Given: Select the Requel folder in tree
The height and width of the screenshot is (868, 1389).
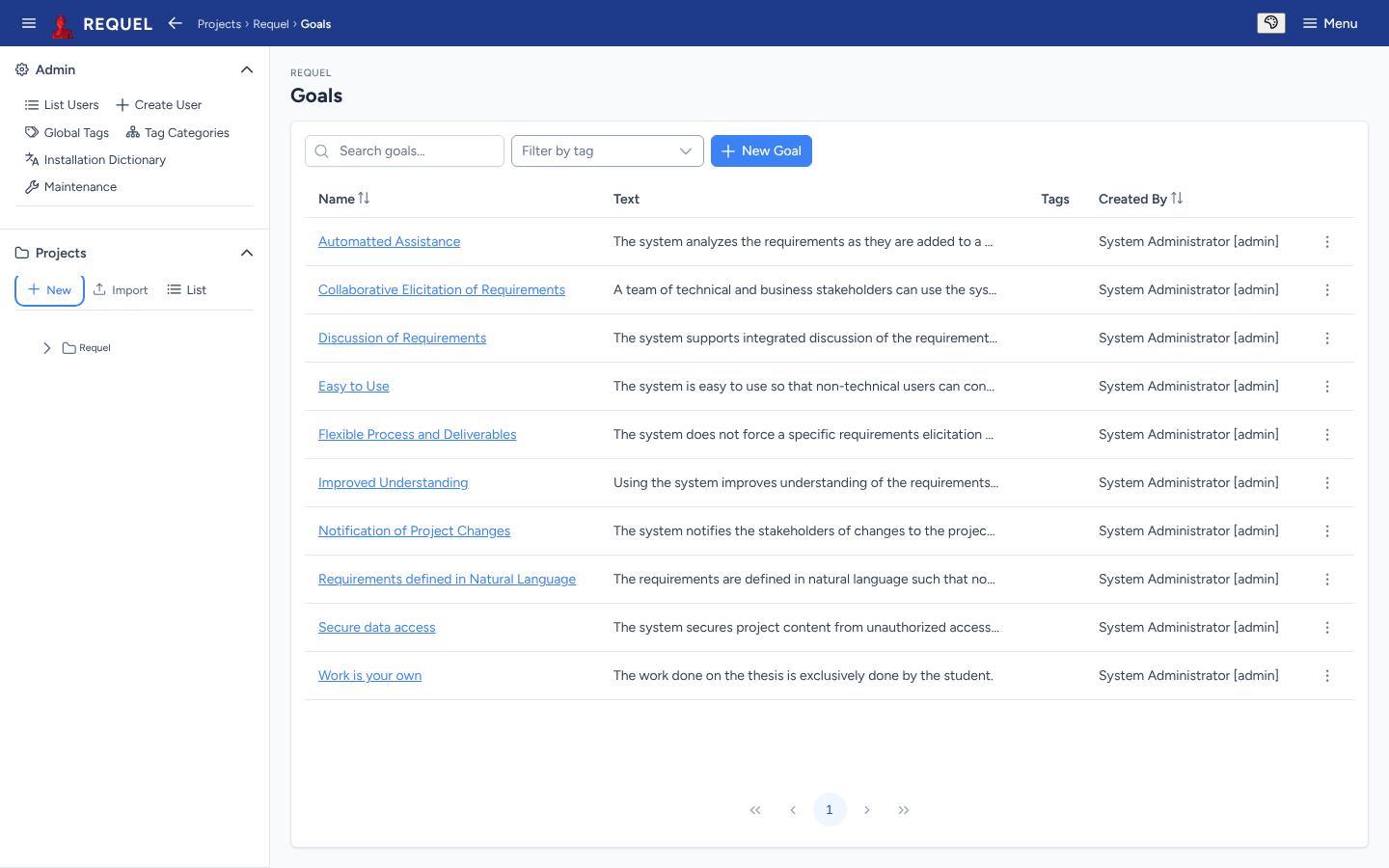Looking at the screenshot, I should click(87, 348).
